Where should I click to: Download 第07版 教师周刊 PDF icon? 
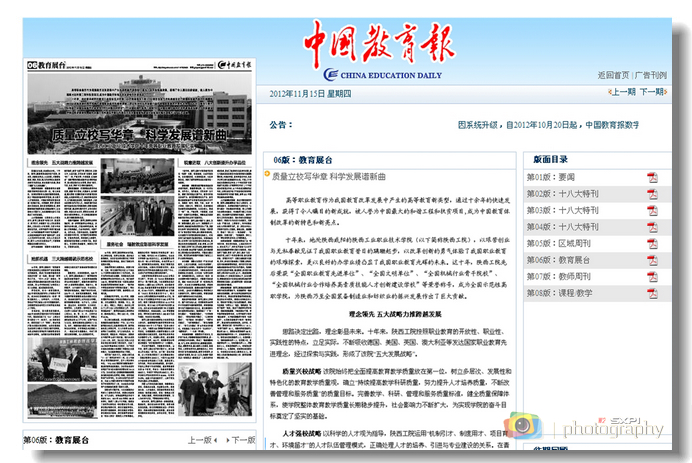click(652, 276)
